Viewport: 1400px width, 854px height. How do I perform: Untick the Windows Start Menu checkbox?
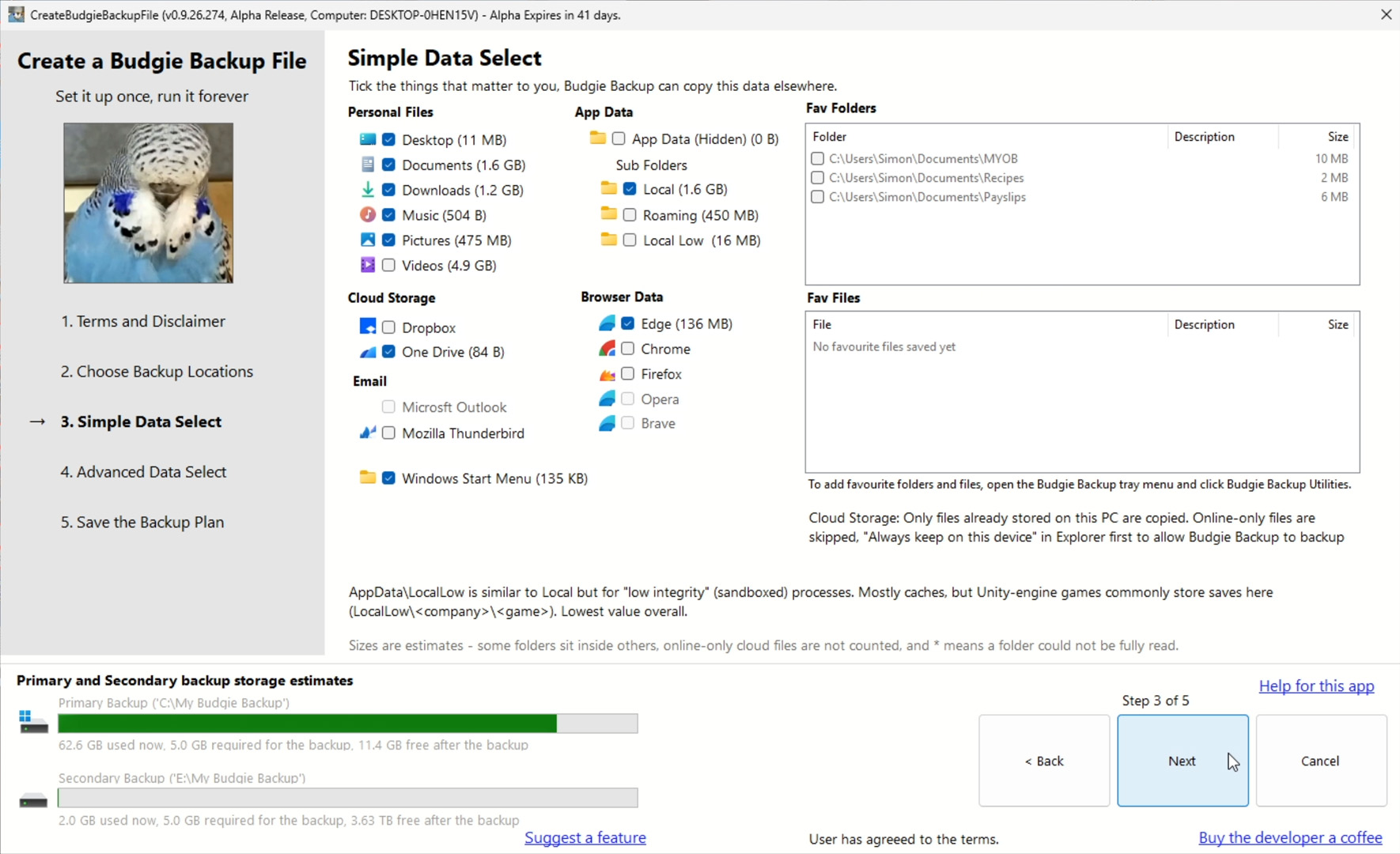pyautogui.click(x=388, y=478)
